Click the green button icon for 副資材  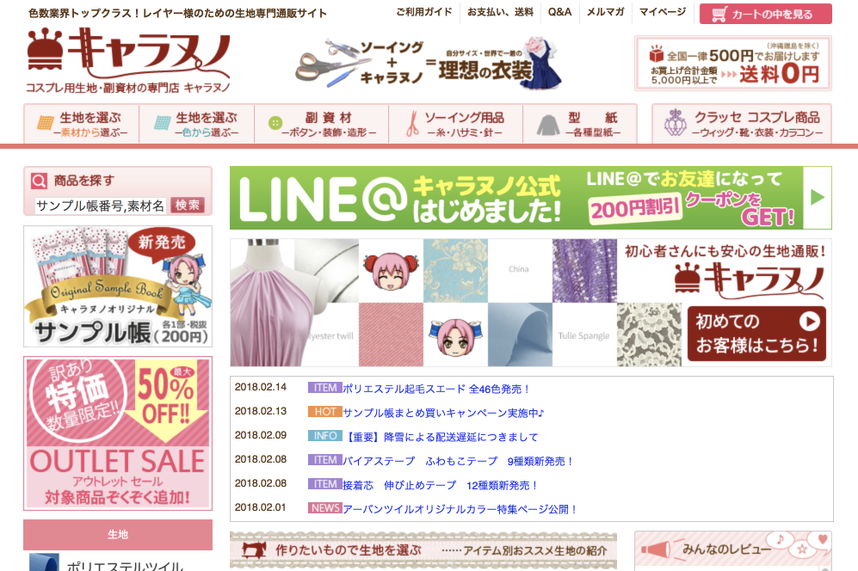coord(275,123)
